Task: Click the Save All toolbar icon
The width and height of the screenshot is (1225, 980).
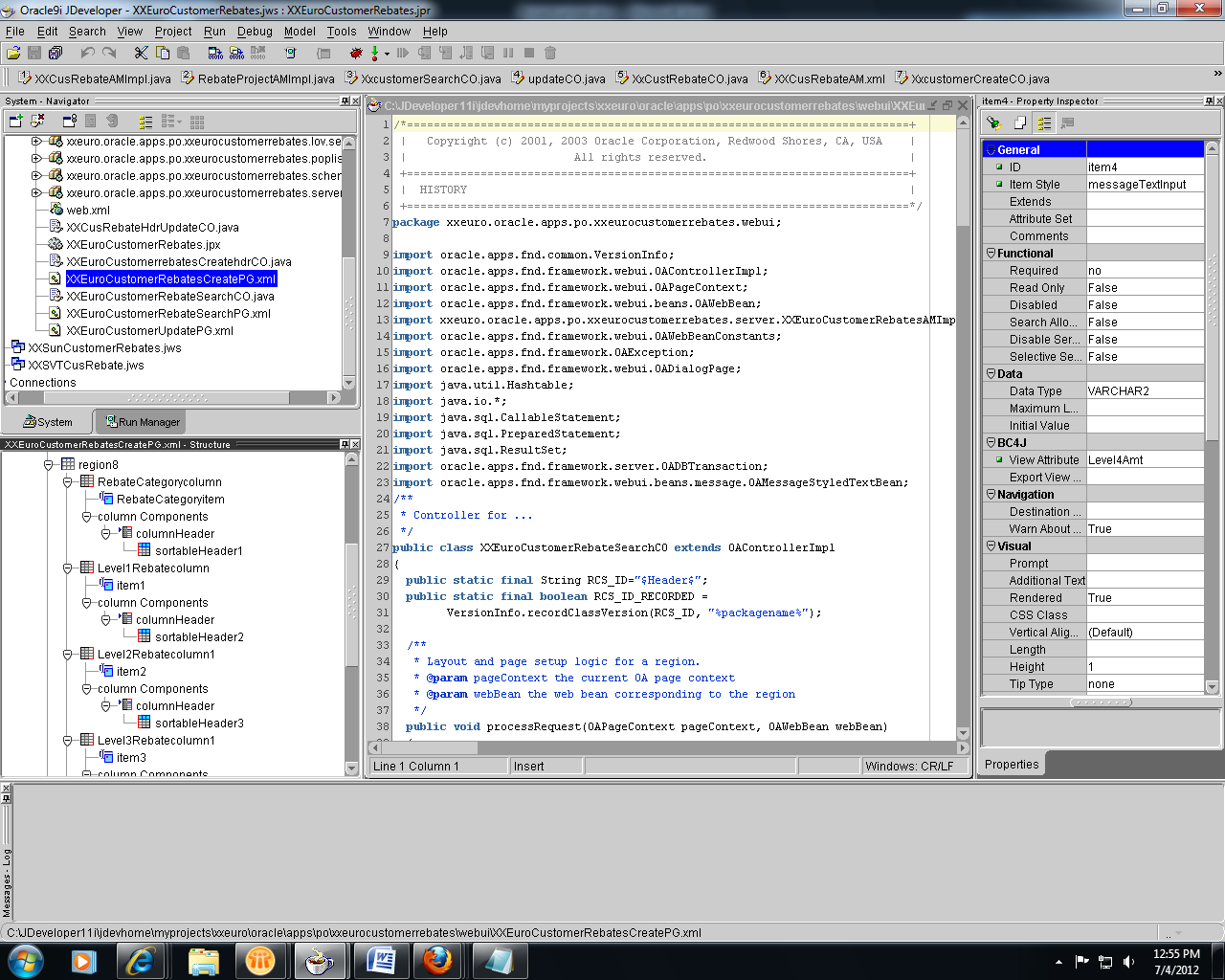Action: 56,53
